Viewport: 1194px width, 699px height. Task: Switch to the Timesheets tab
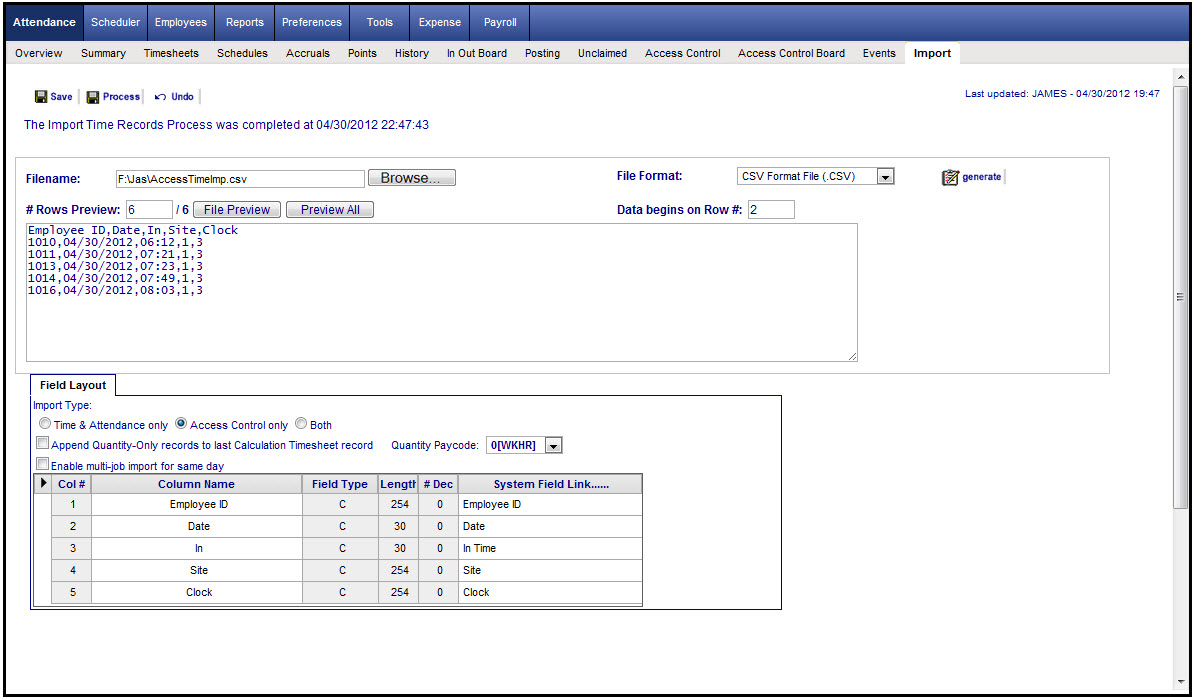pos(171,53)
